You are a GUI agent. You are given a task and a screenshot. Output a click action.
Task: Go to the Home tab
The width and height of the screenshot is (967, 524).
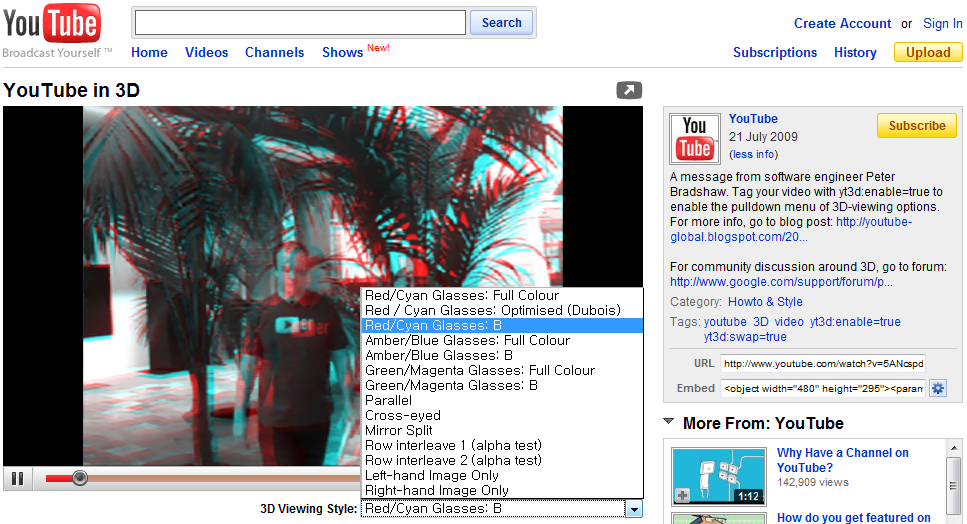[x=149, y=52]
